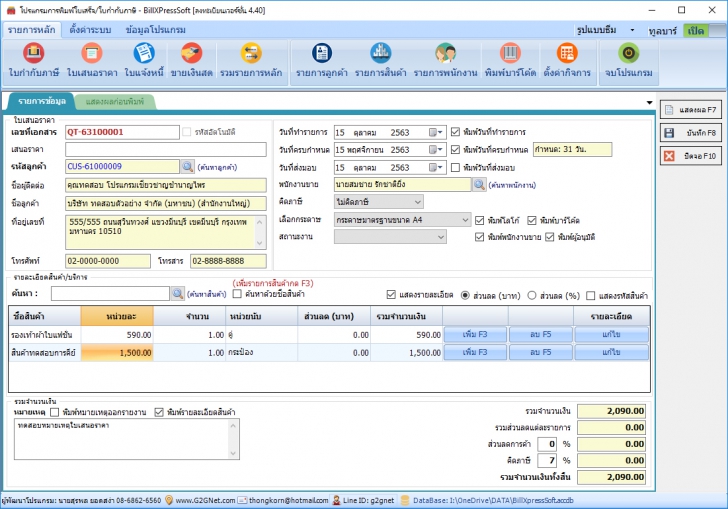Expand the เลือกกระดาษ paper size dropdown

(x=465, y=220)
